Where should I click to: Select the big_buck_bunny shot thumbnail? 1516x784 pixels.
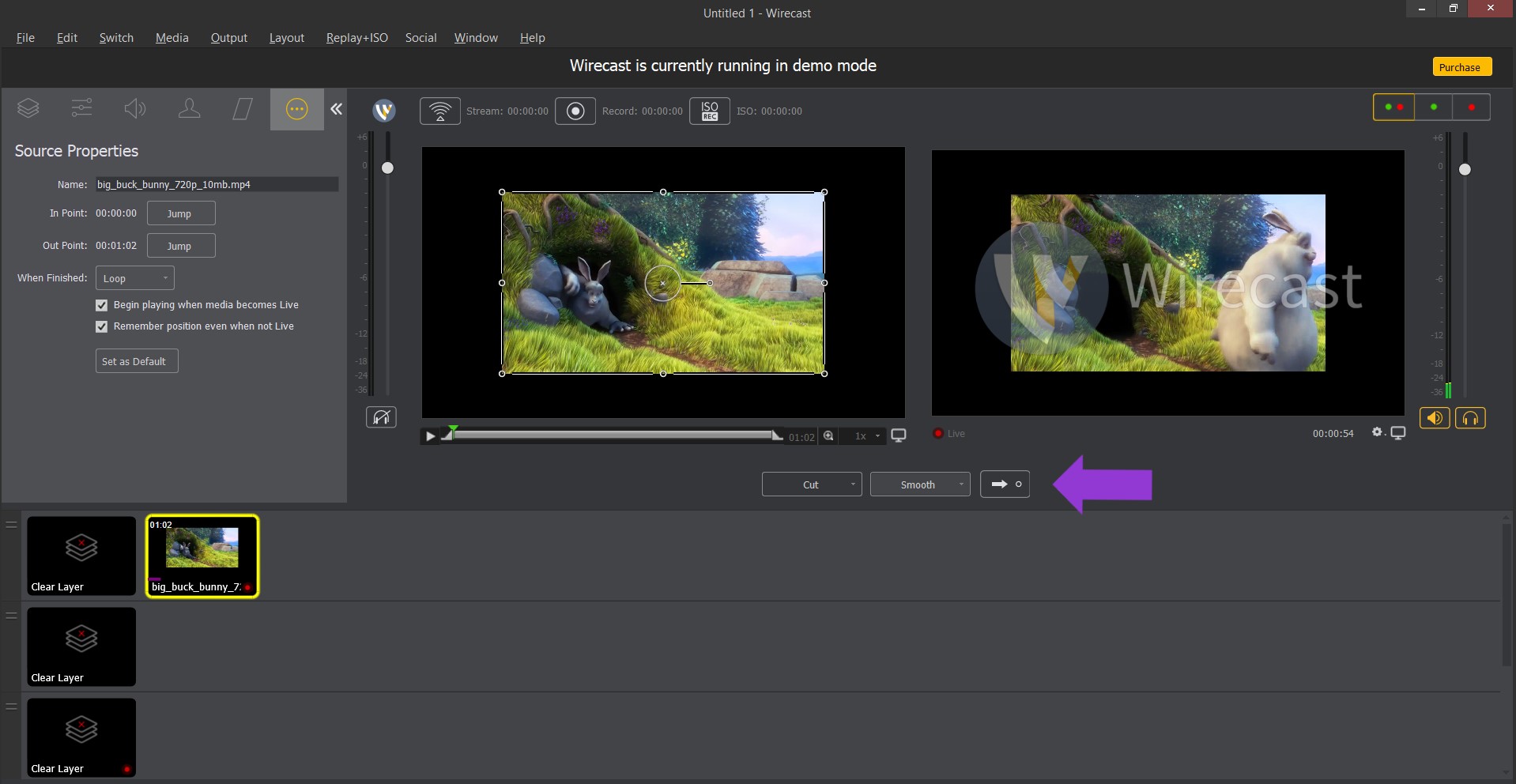coord(202,556)
